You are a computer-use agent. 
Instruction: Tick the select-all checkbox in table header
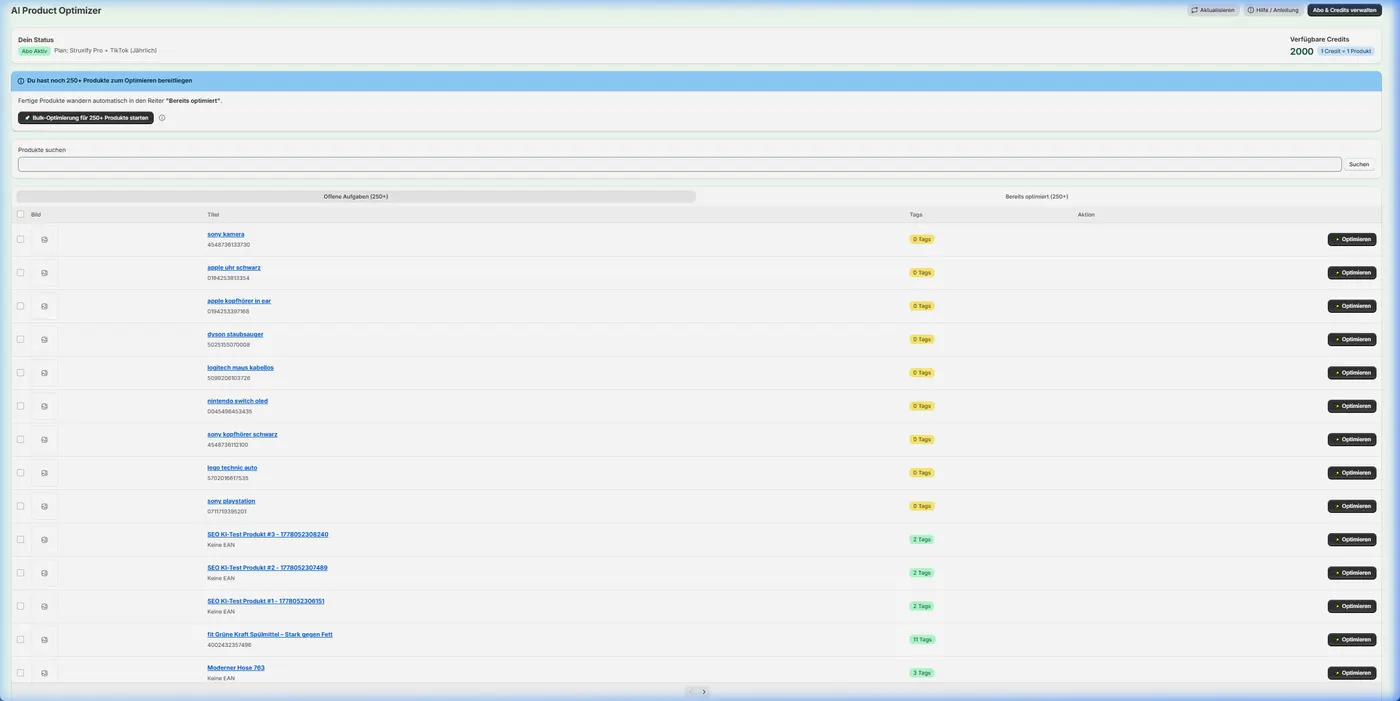20,214
